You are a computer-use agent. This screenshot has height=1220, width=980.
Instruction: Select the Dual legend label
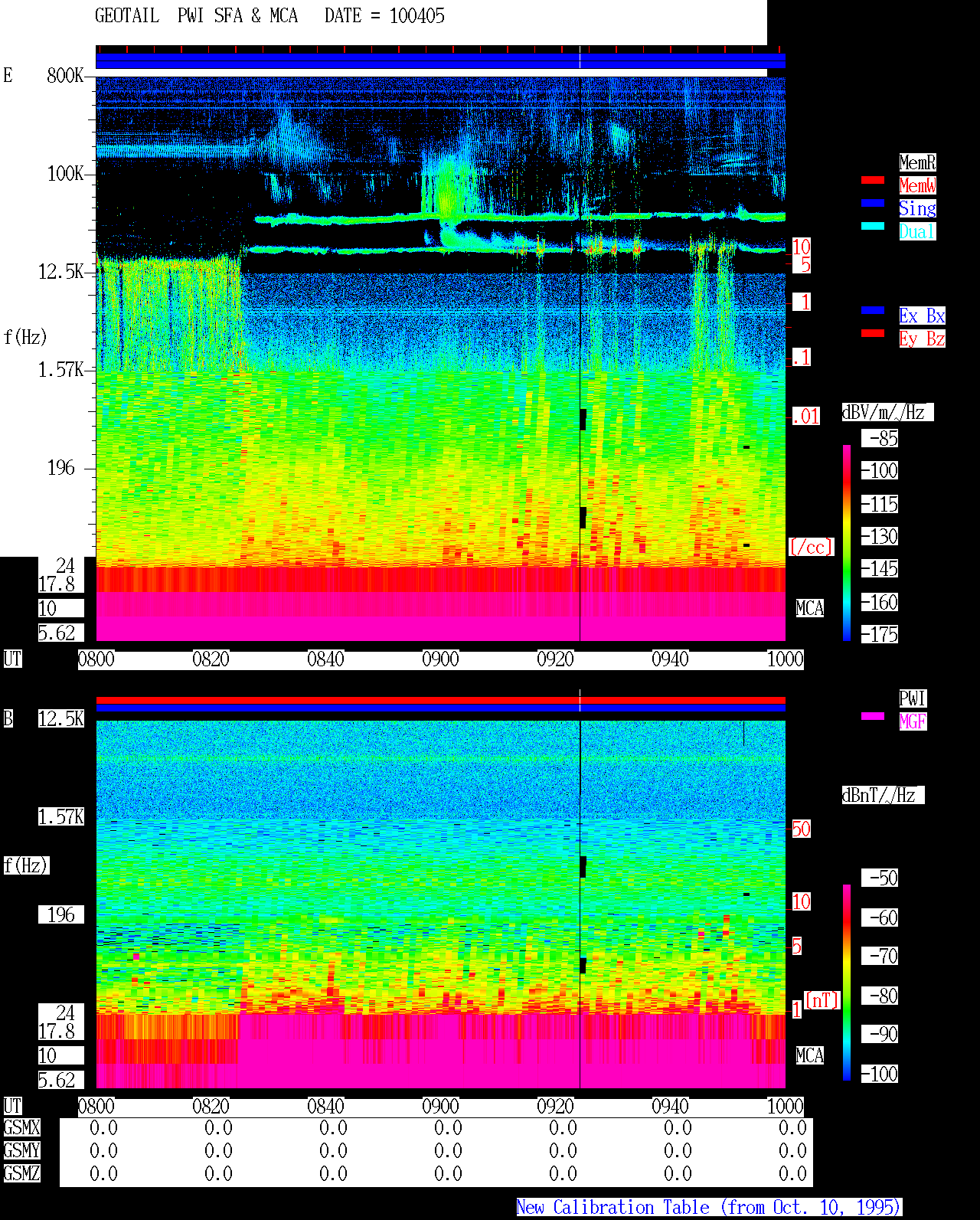coord(917,231)
